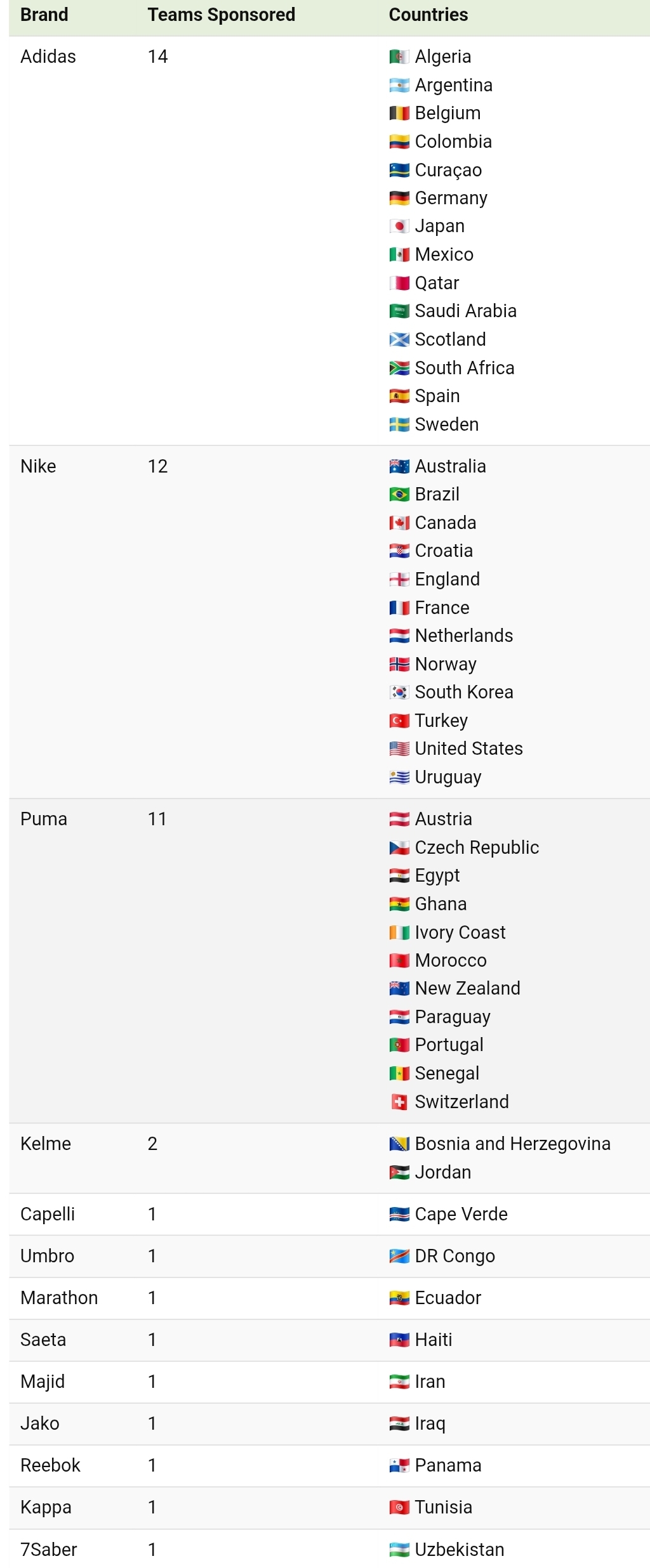Select the Teams Sponsored column header
This screenshot has width=650, height=1568.
222,15
